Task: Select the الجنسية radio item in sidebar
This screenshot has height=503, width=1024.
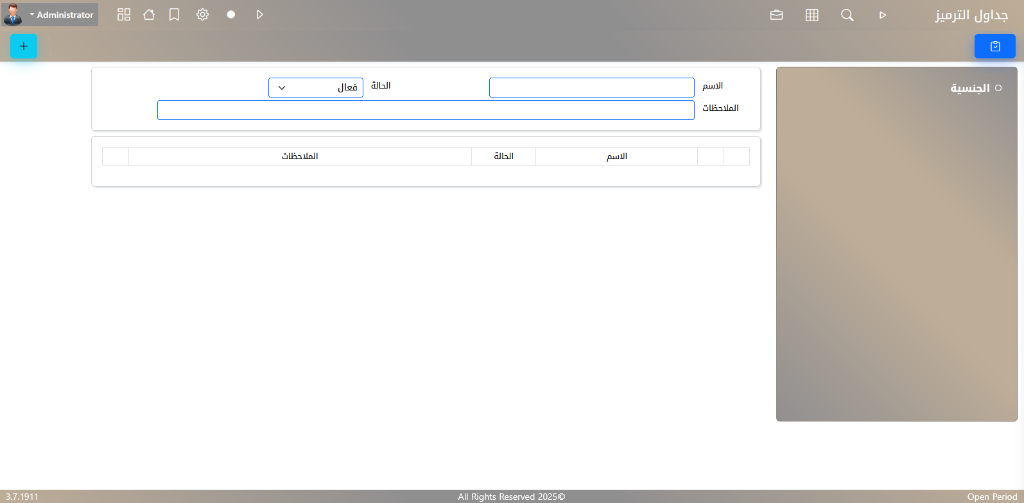Action: pyautogui.click(x=997, y=88)
